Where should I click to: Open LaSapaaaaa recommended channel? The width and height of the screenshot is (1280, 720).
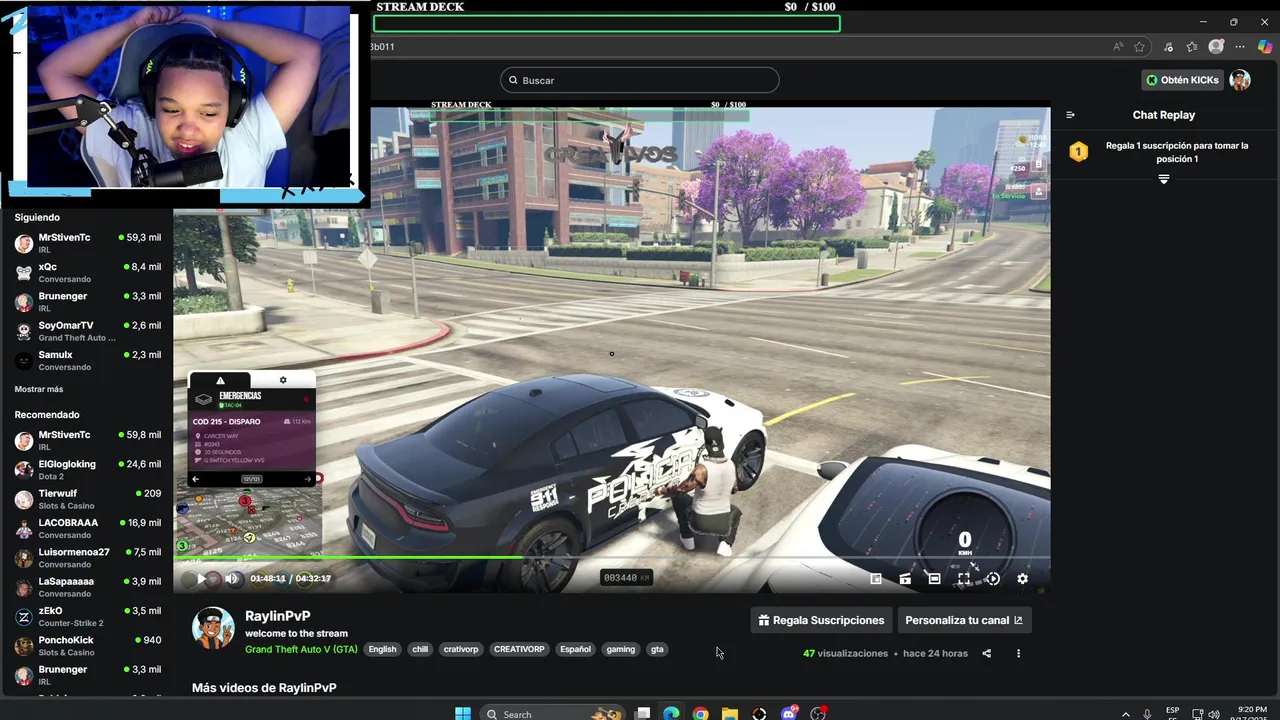point(88,587)
